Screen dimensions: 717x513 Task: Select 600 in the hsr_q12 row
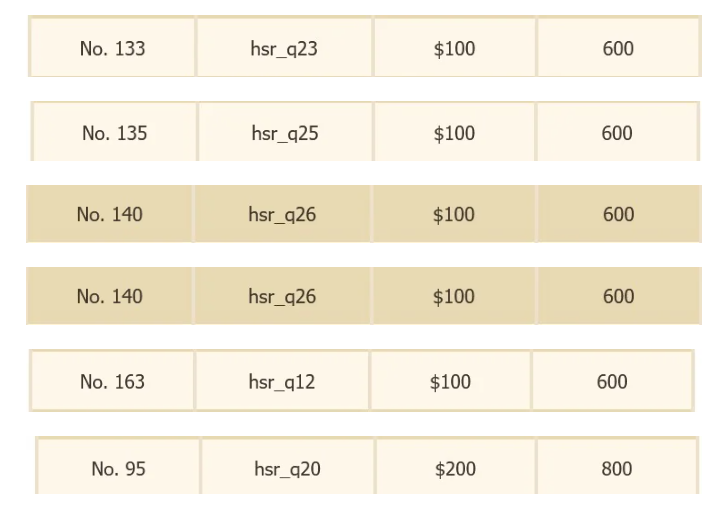coord(612,381)
